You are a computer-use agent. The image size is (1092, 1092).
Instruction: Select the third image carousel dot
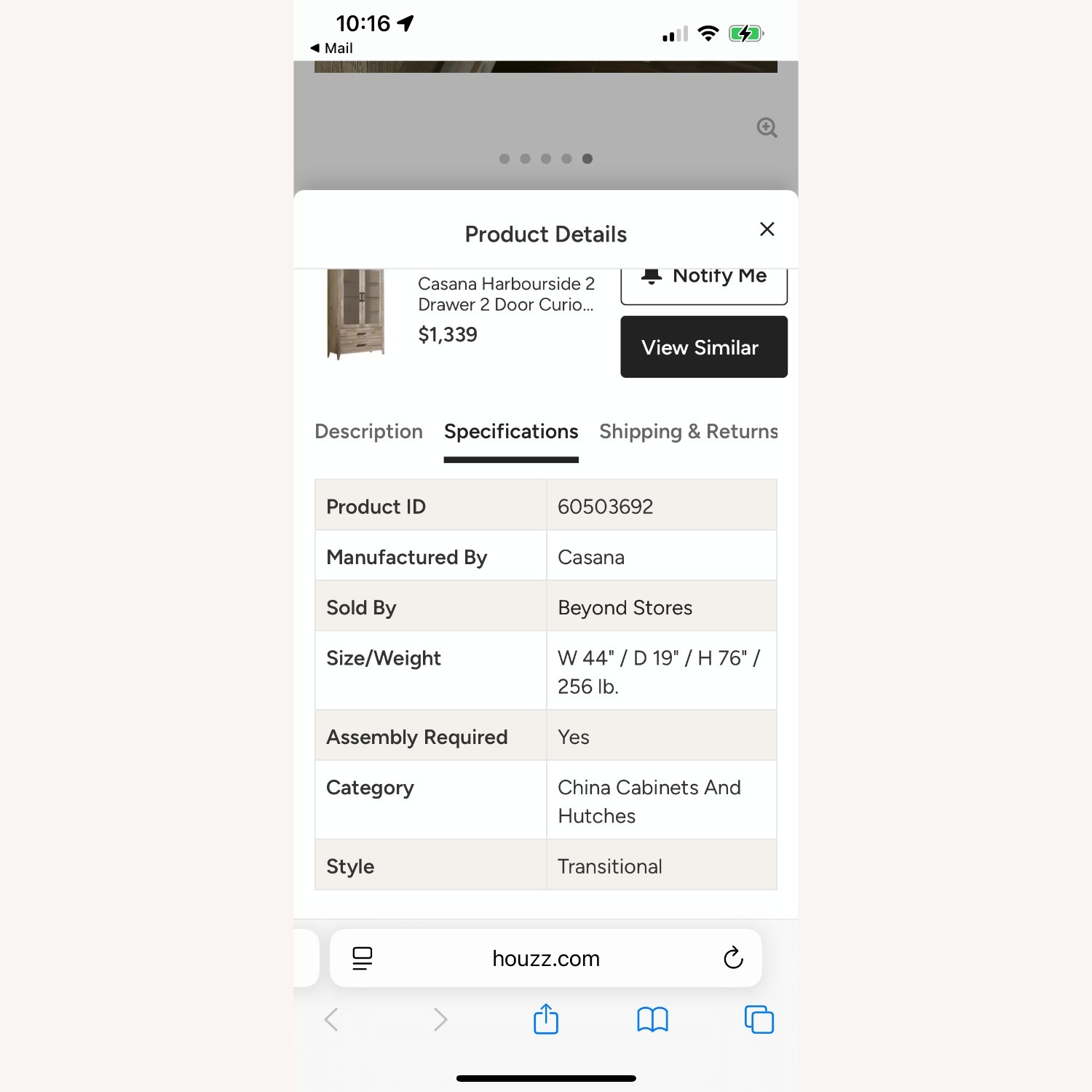(x=546, y=159)
